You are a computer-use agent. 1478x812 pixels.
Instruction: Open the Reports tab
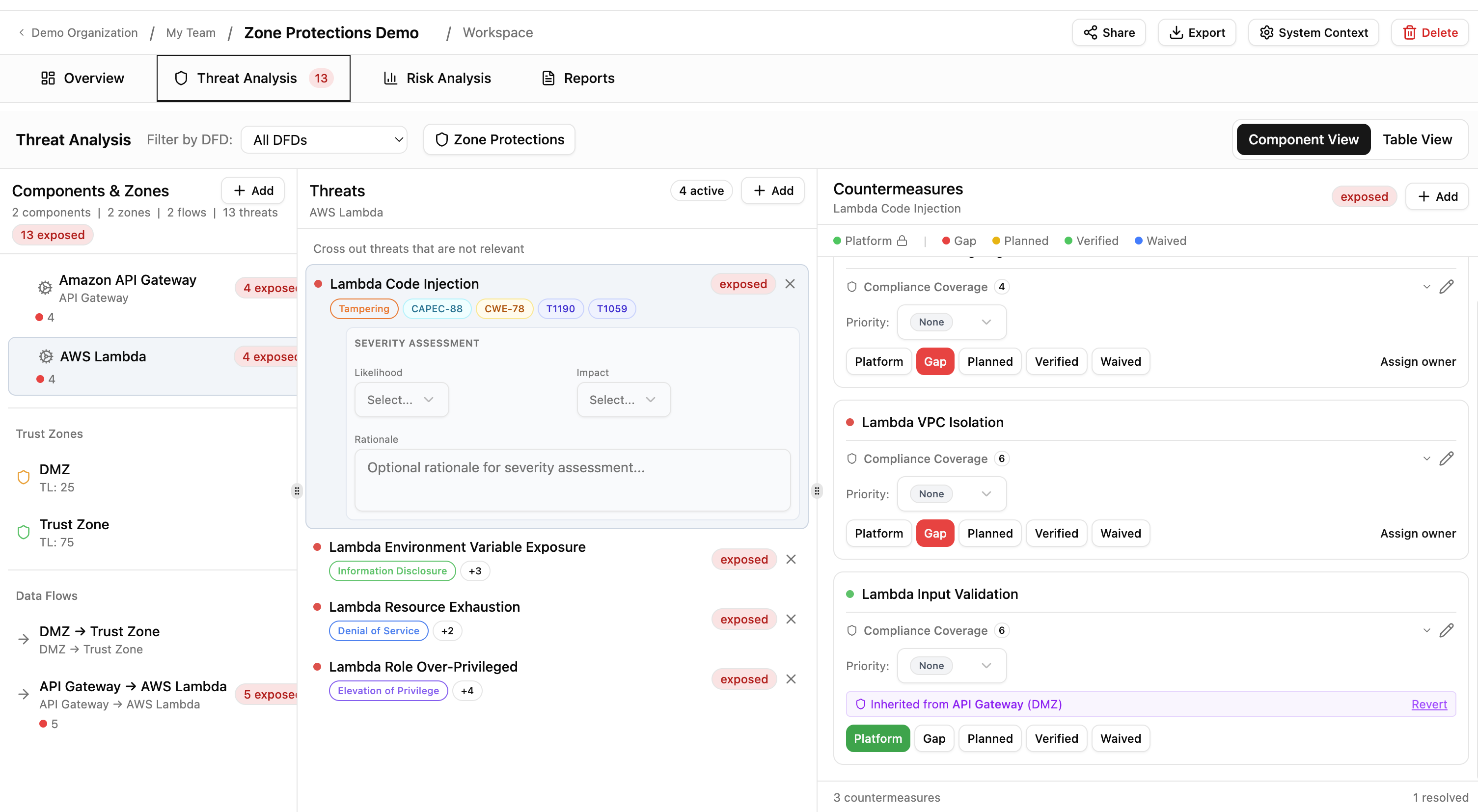click(x=578, y=78)
